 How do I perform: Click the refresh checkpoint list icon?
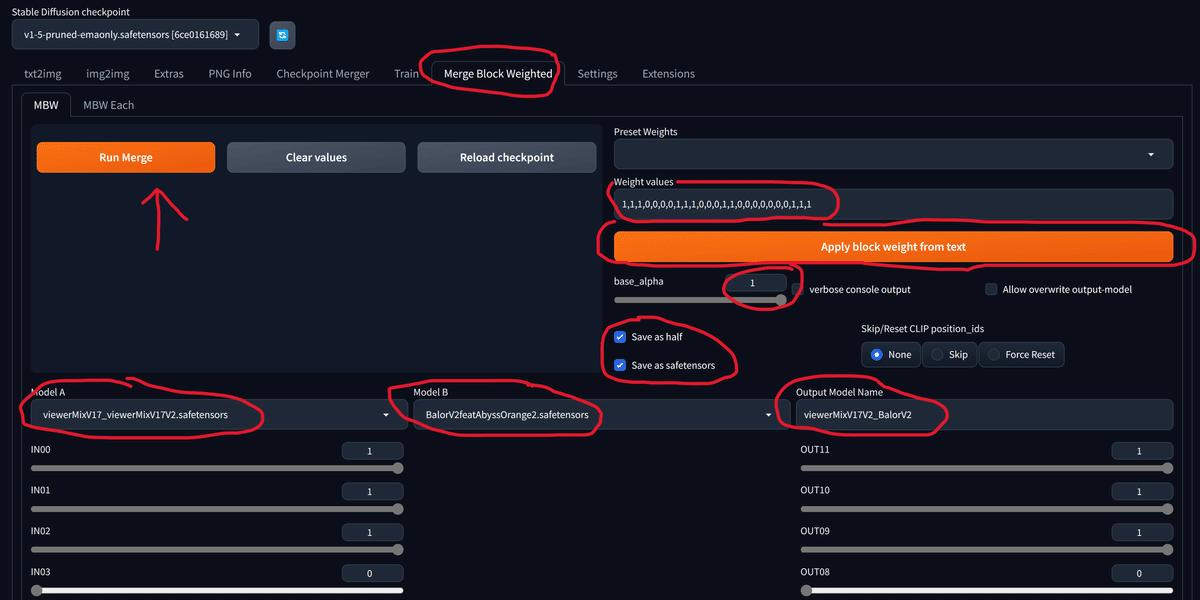(x=282, y=35)
